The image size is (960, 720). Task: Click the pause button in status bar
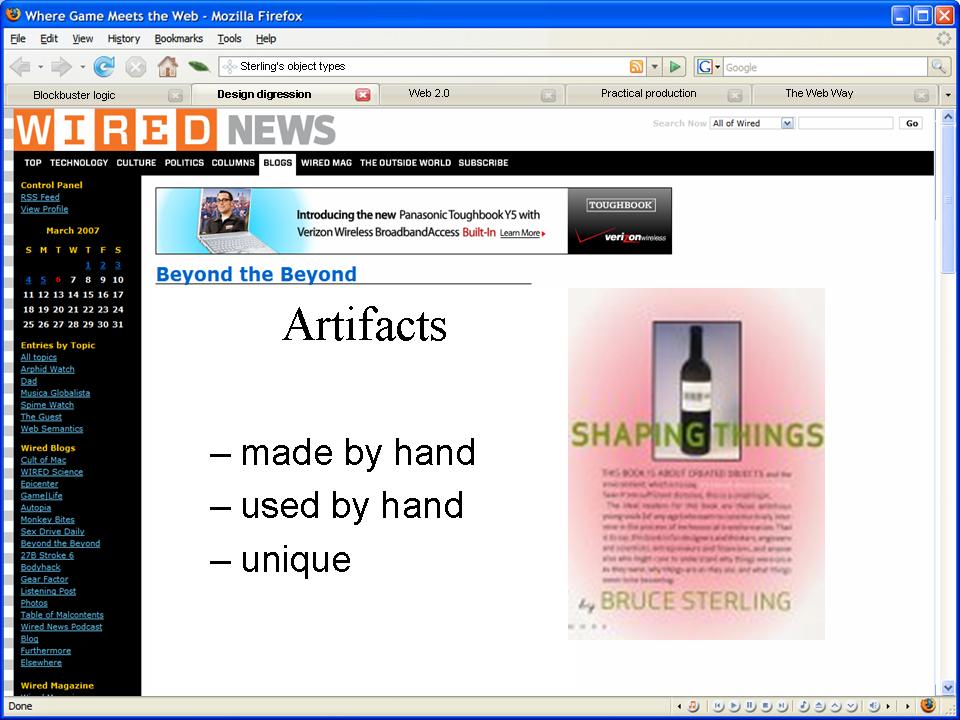pos(749,706)
